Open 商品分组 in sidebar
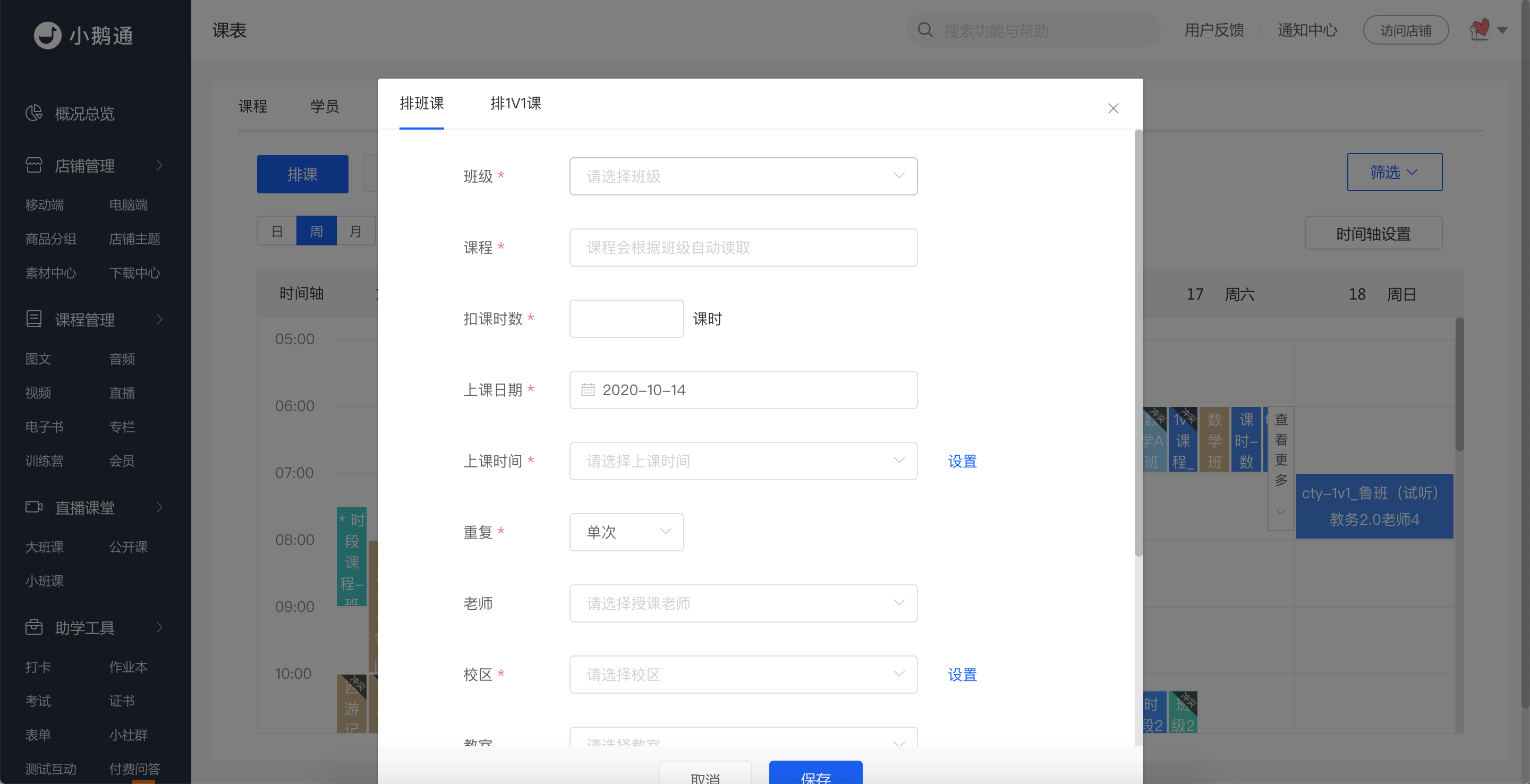 point(50,239)
